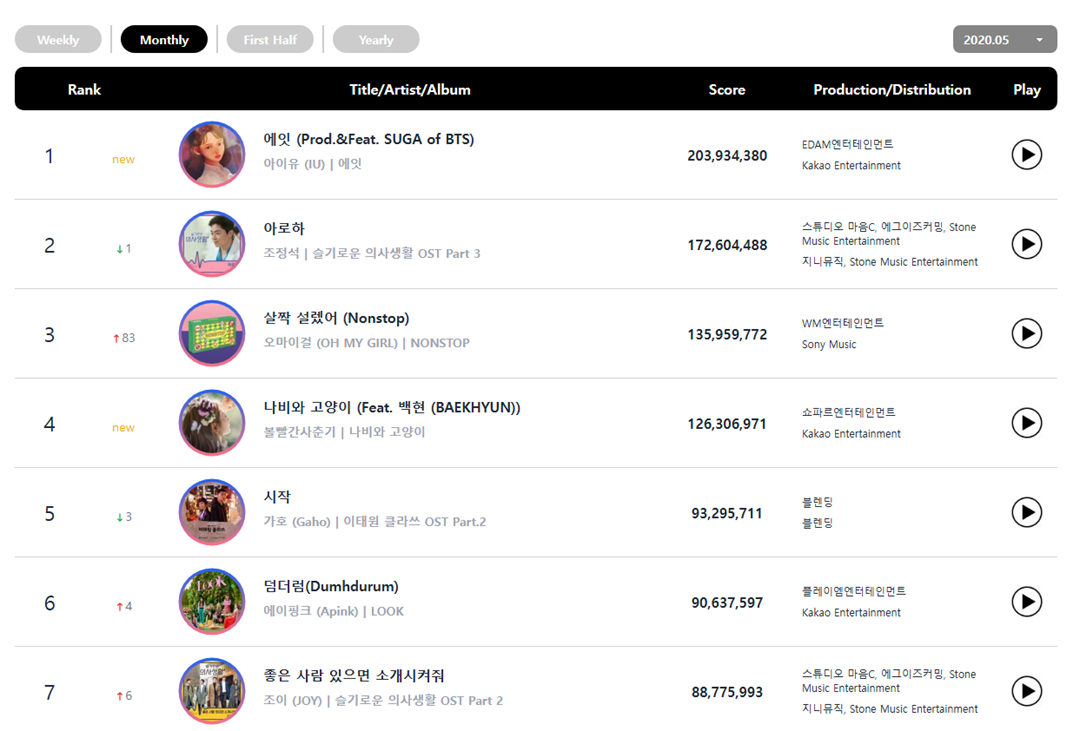This screenshot has height=731, width=1080.
Task: Click the song title 덤더럼(Dumhdurum)
Action: click(x=330, y=586)
